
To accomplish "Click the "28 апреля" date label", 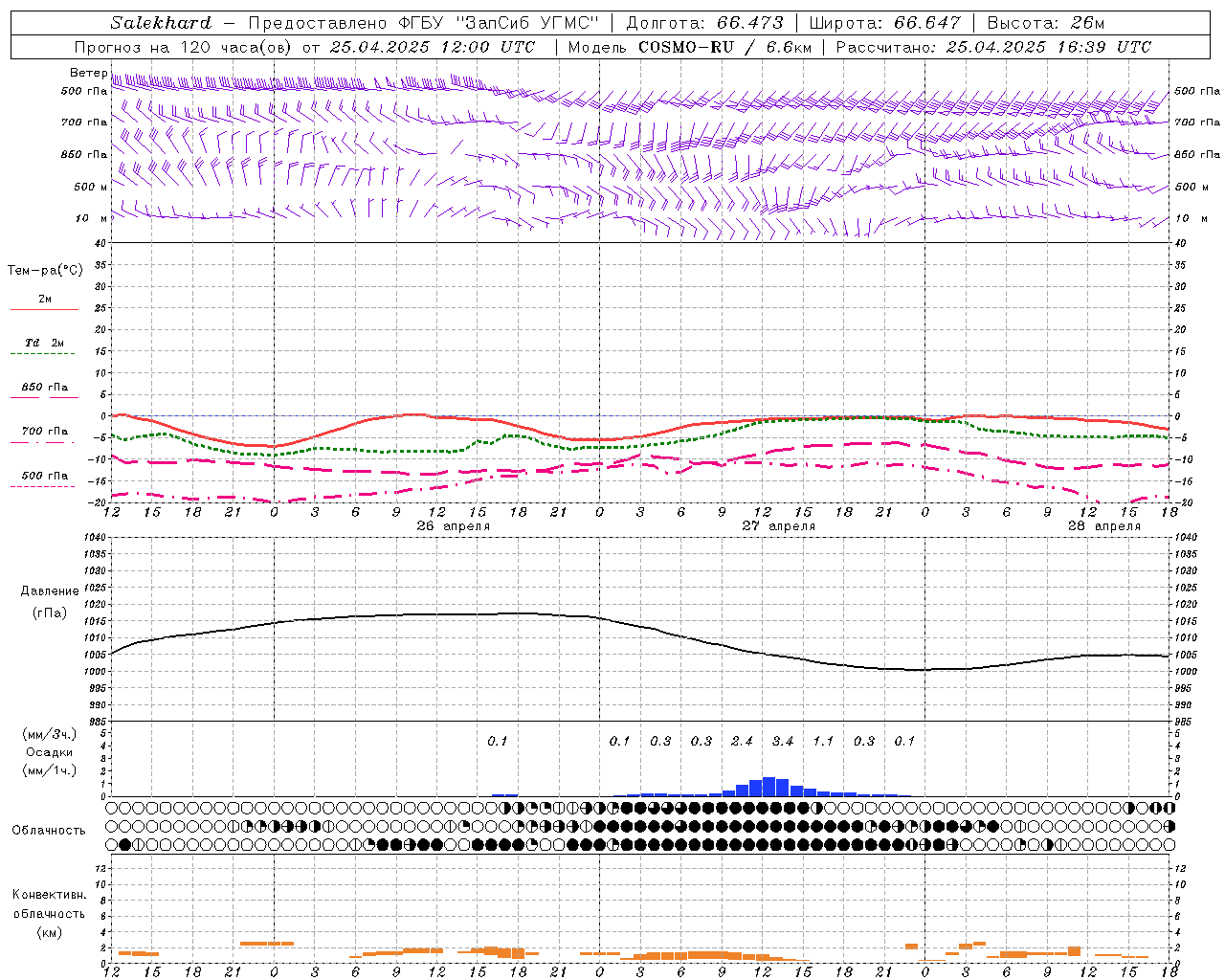I will pyautogui.click(x=1103, y=526).
